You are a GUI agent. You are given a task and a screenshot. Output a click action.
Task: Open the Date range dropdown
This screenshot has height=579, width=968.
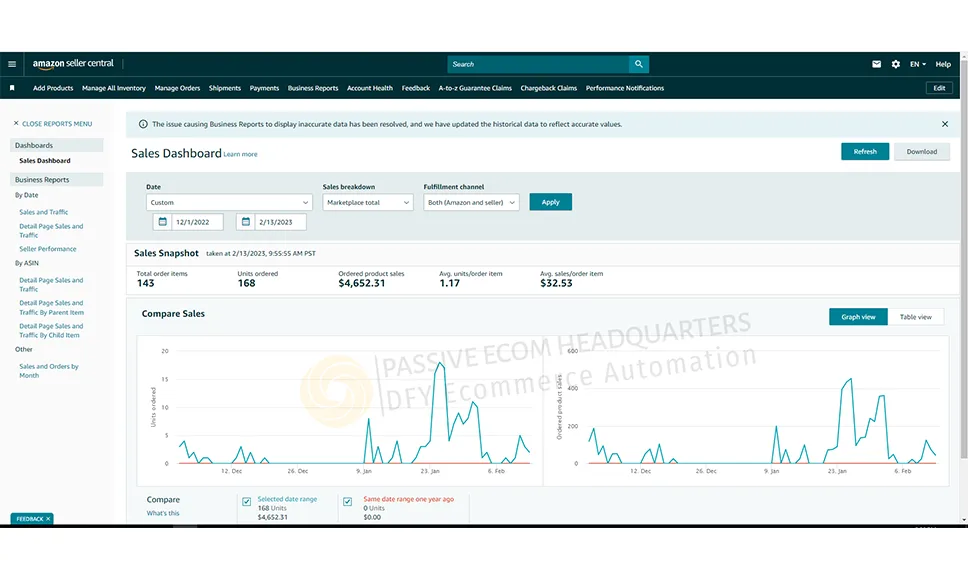click(229, 202)
